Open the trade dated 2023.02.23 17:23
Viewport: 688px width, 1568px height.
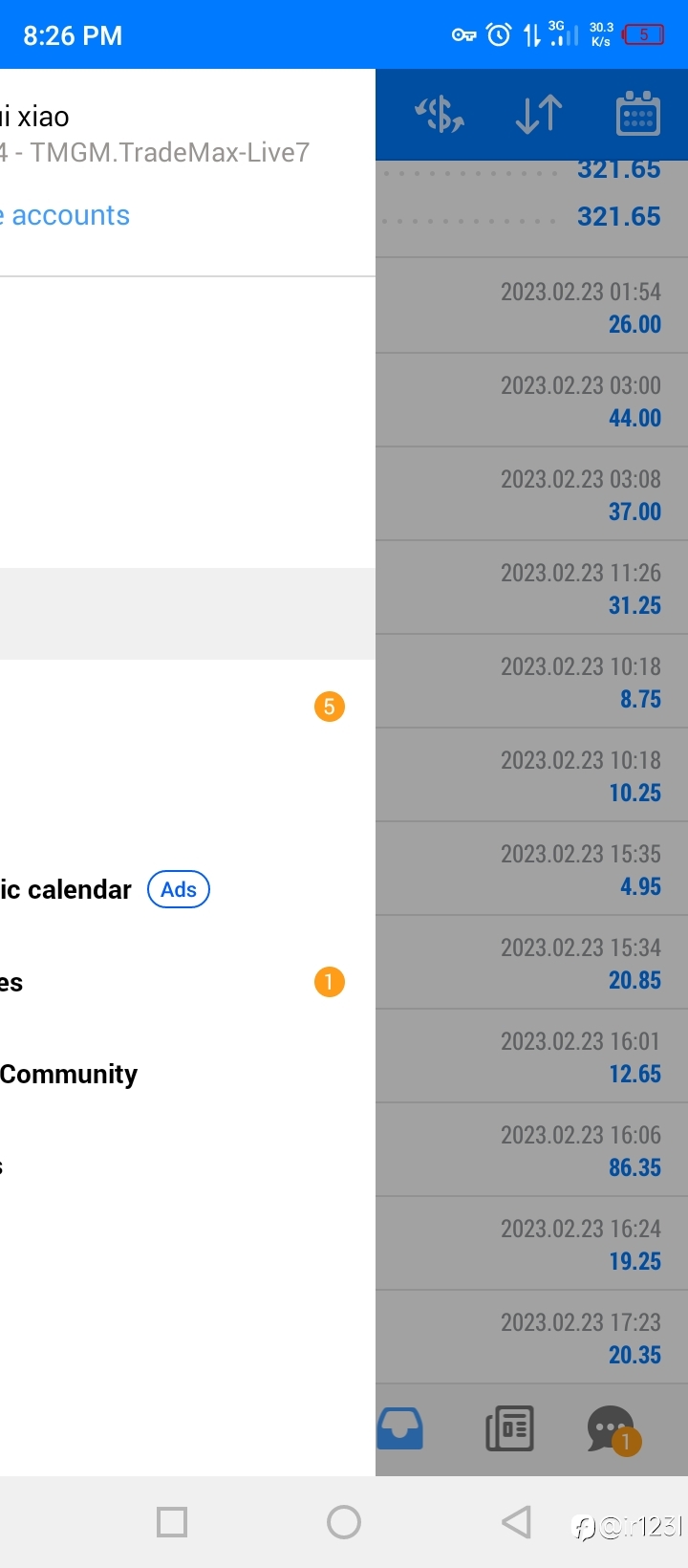[x=531, y=1337]
